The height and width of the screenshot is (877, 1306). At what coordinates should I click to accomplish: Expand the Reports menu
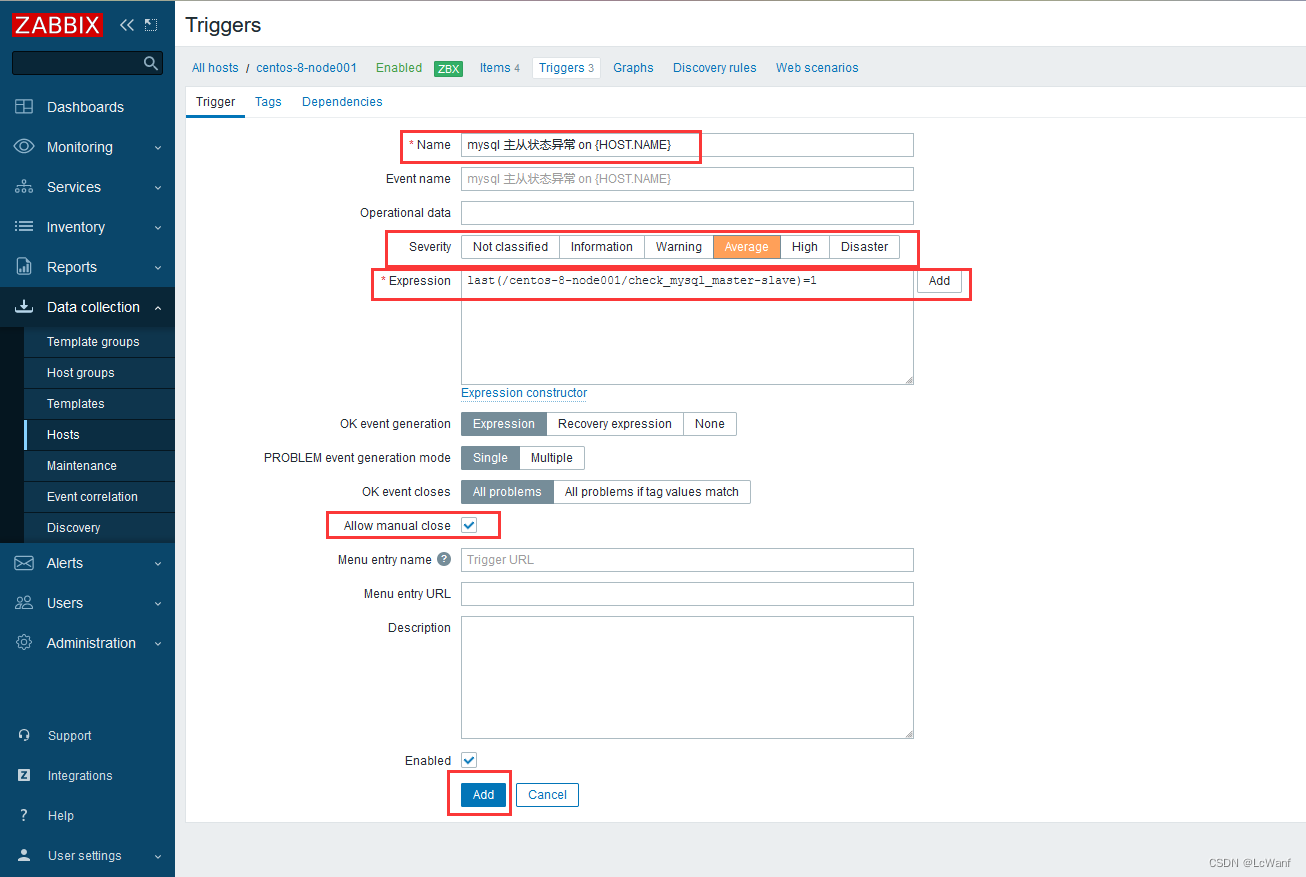point(158,267)
